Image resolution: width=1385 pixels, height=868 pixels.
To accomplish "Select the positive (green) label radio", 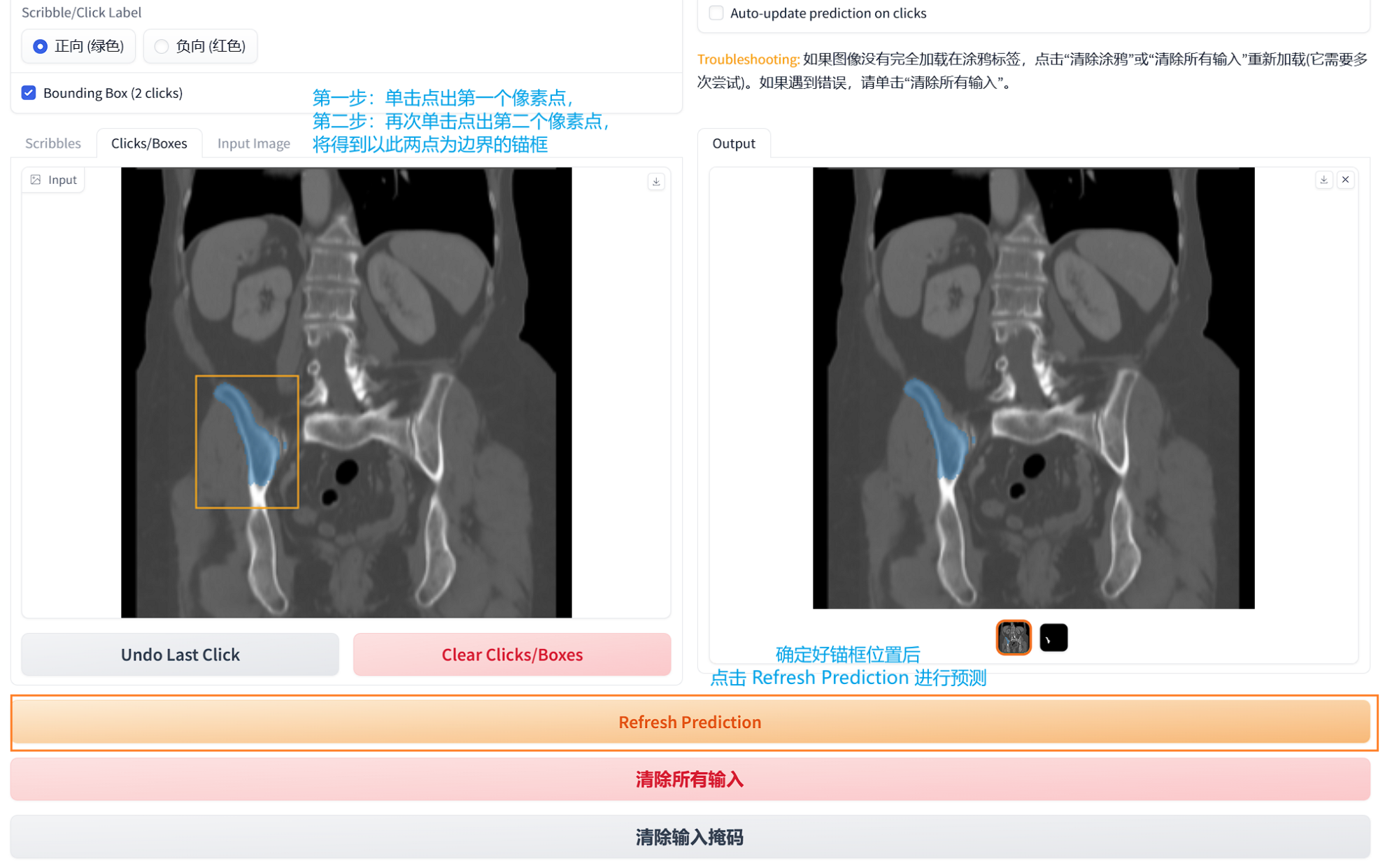I will [x=41, y=46].
